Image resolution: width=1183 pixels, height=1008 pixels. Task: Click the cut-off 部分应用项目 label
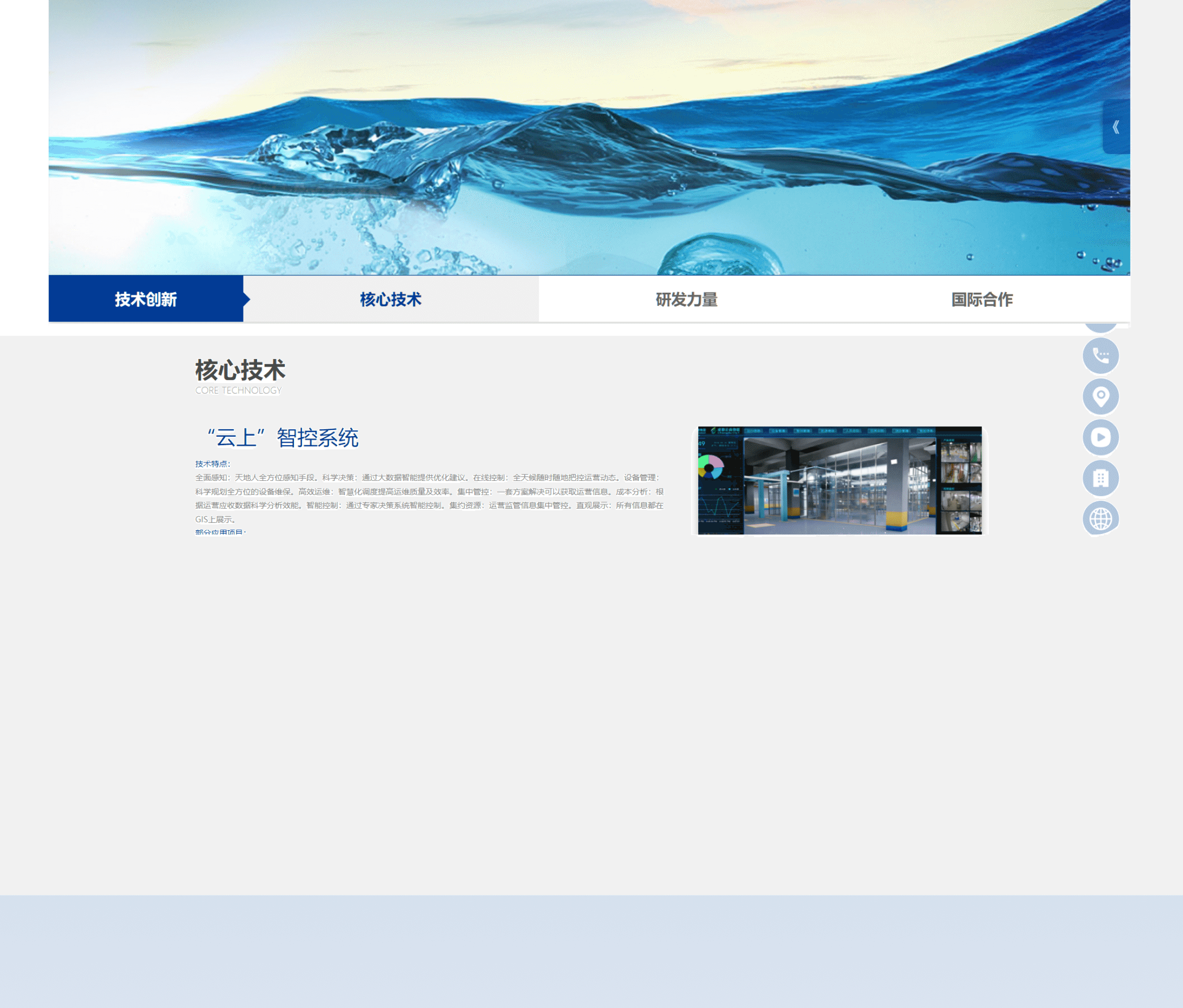(220, 532)
